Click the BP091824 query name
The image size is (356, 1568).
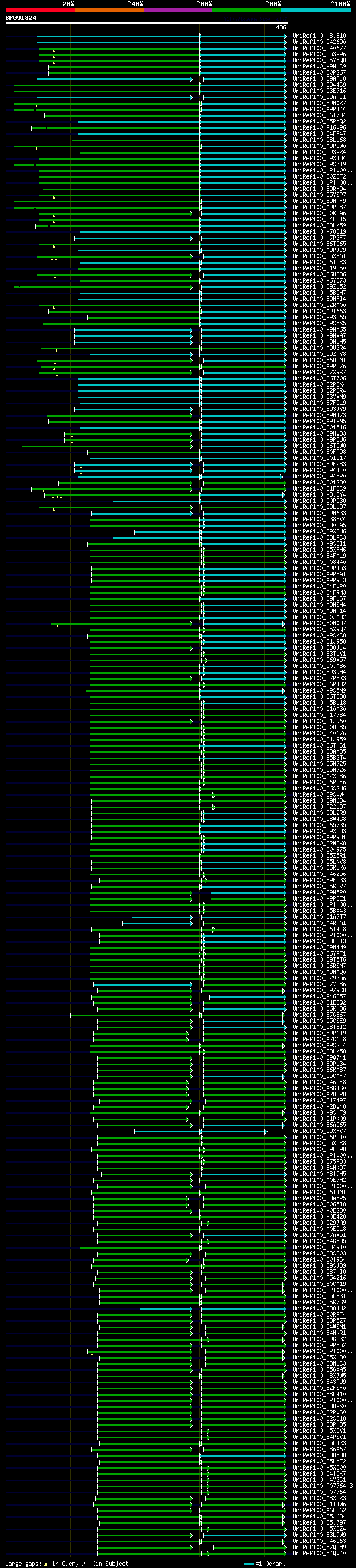[x=21, y=18]
